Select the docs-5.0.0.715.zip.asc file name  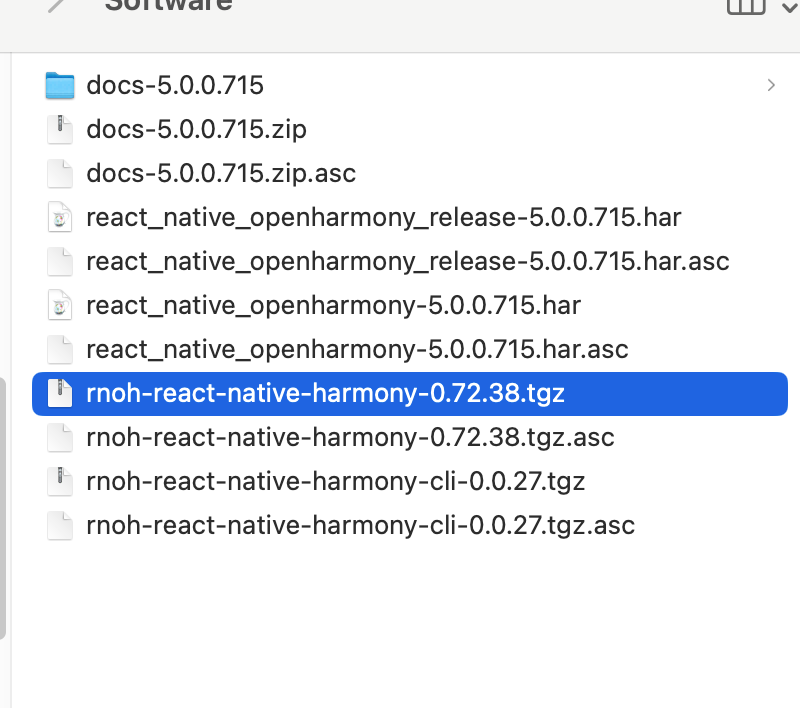pyautogui.click(x=221, y=173)
